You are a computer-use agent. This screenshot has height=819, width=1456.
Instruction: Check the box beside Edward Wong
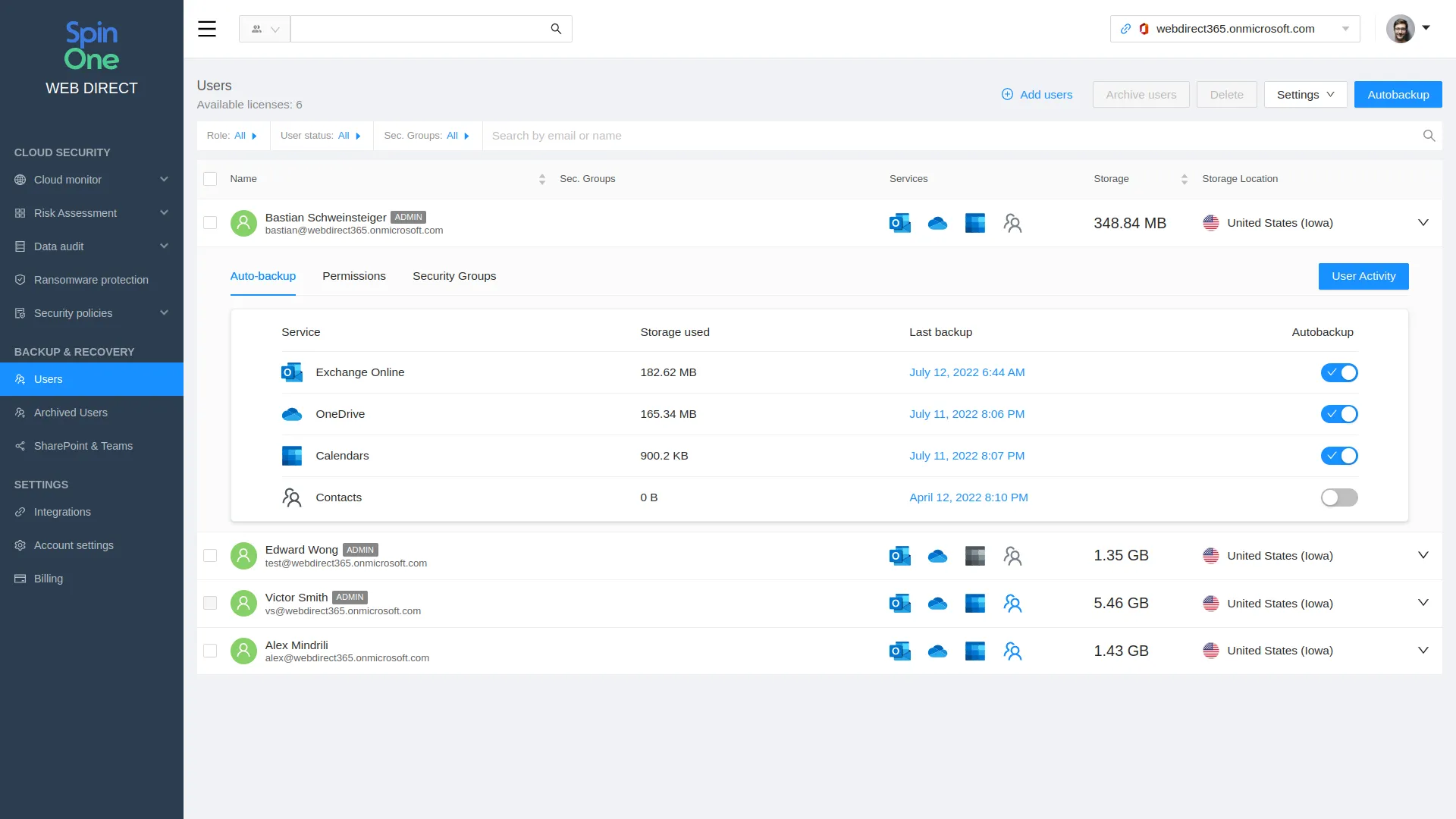point(210,556)
